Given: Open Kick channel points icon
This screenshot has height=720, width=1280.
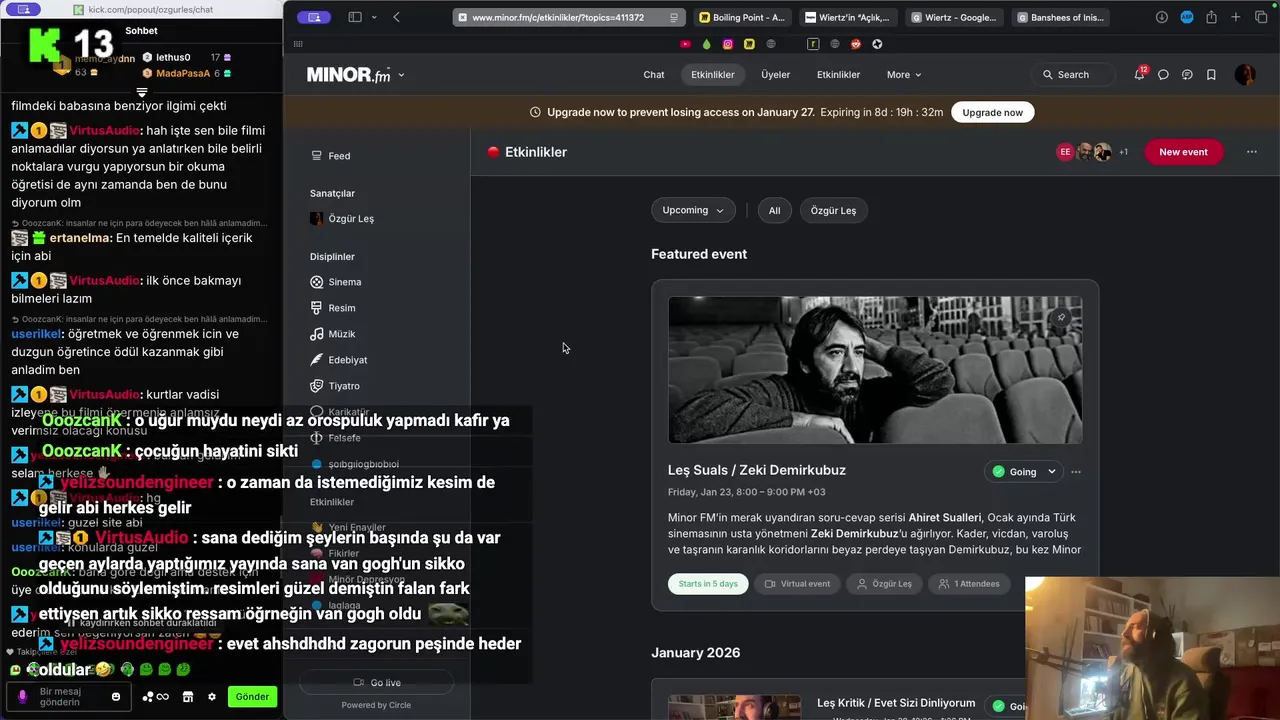Looking at the screenshot, I should click(x=156, y=697).
